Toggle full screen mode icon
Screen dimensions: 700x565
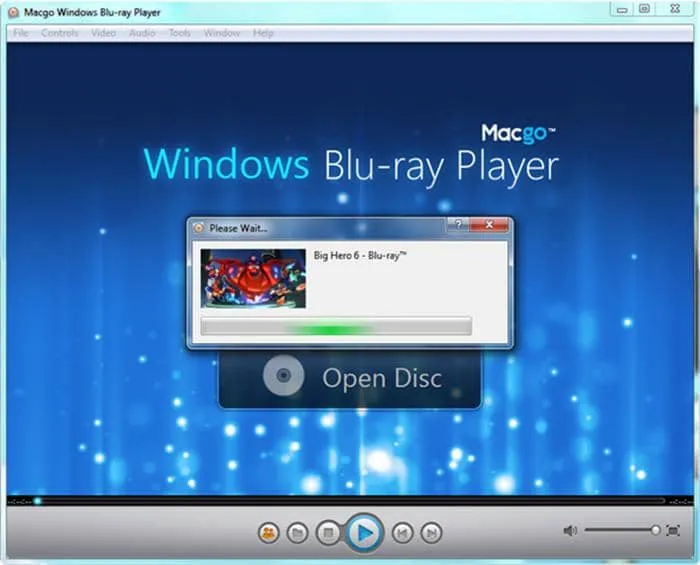(673, 531)
